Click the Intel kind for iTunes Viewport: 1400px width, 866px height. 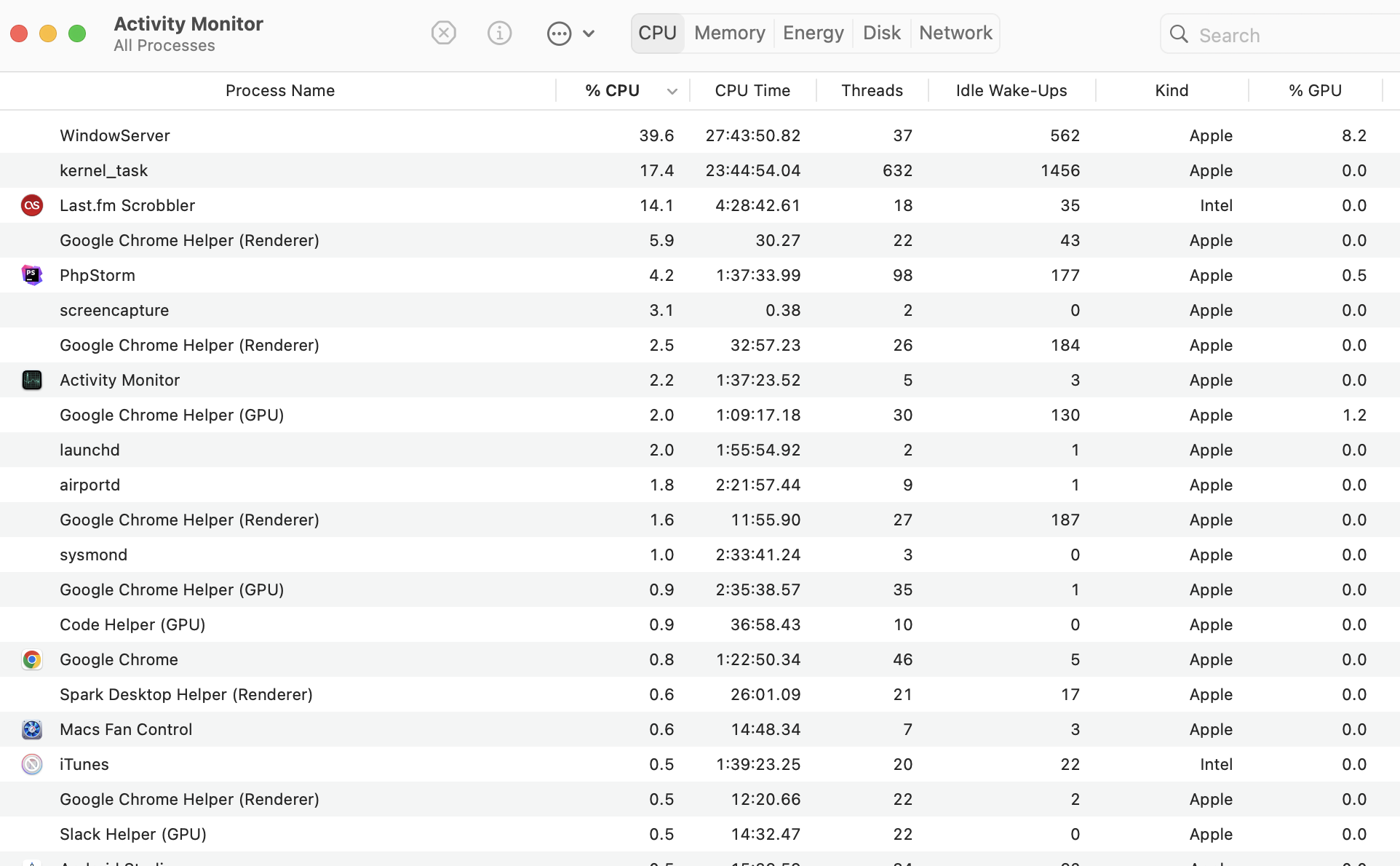[x=1216, y=764]
